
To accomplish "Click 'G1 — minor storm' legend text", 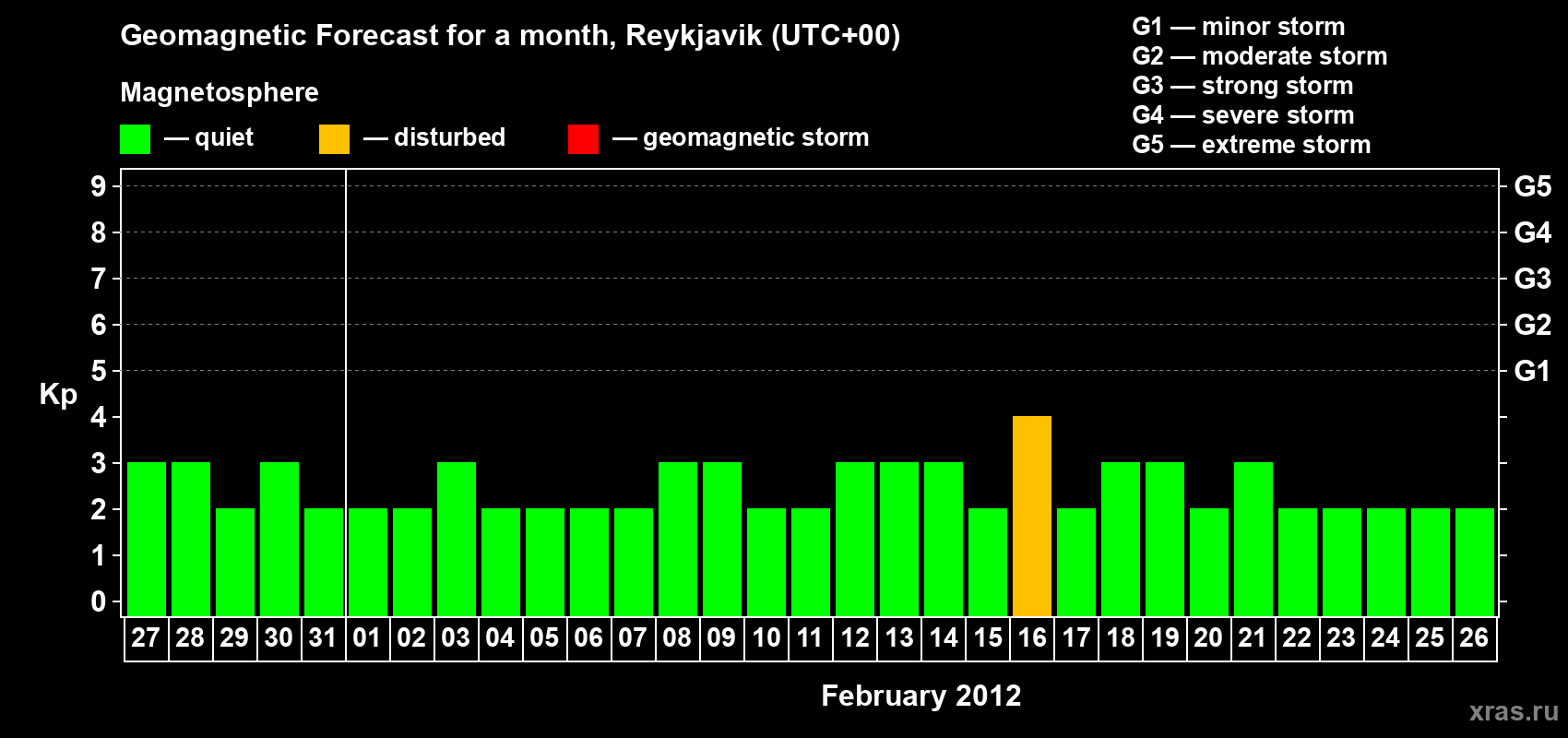I will (1239, 27).
